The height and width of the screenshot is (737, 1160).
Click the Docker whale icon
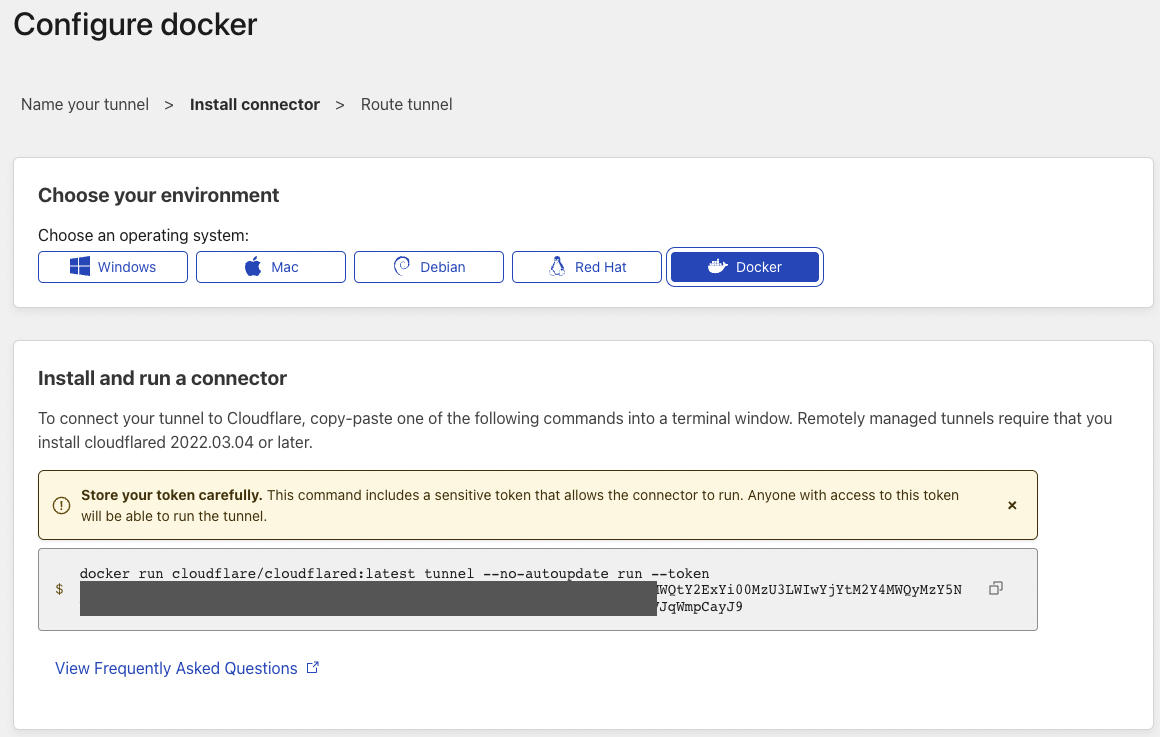coord(717,267)
